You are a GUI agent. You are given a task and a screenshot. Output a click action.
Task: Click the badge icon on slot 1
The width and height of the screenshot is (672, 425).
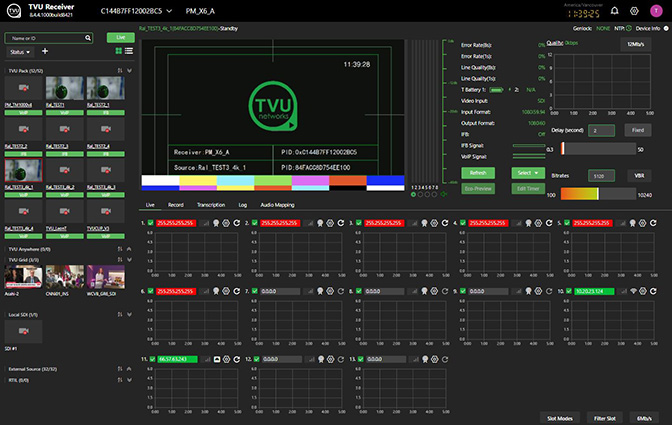[216, 223]
